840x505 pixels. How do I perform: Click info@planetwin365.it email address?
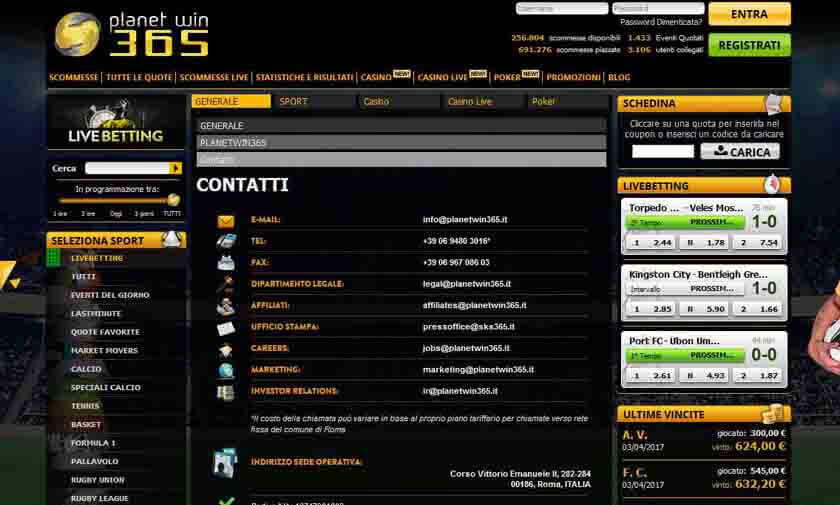pyautogui.click(x=465, y=220)
